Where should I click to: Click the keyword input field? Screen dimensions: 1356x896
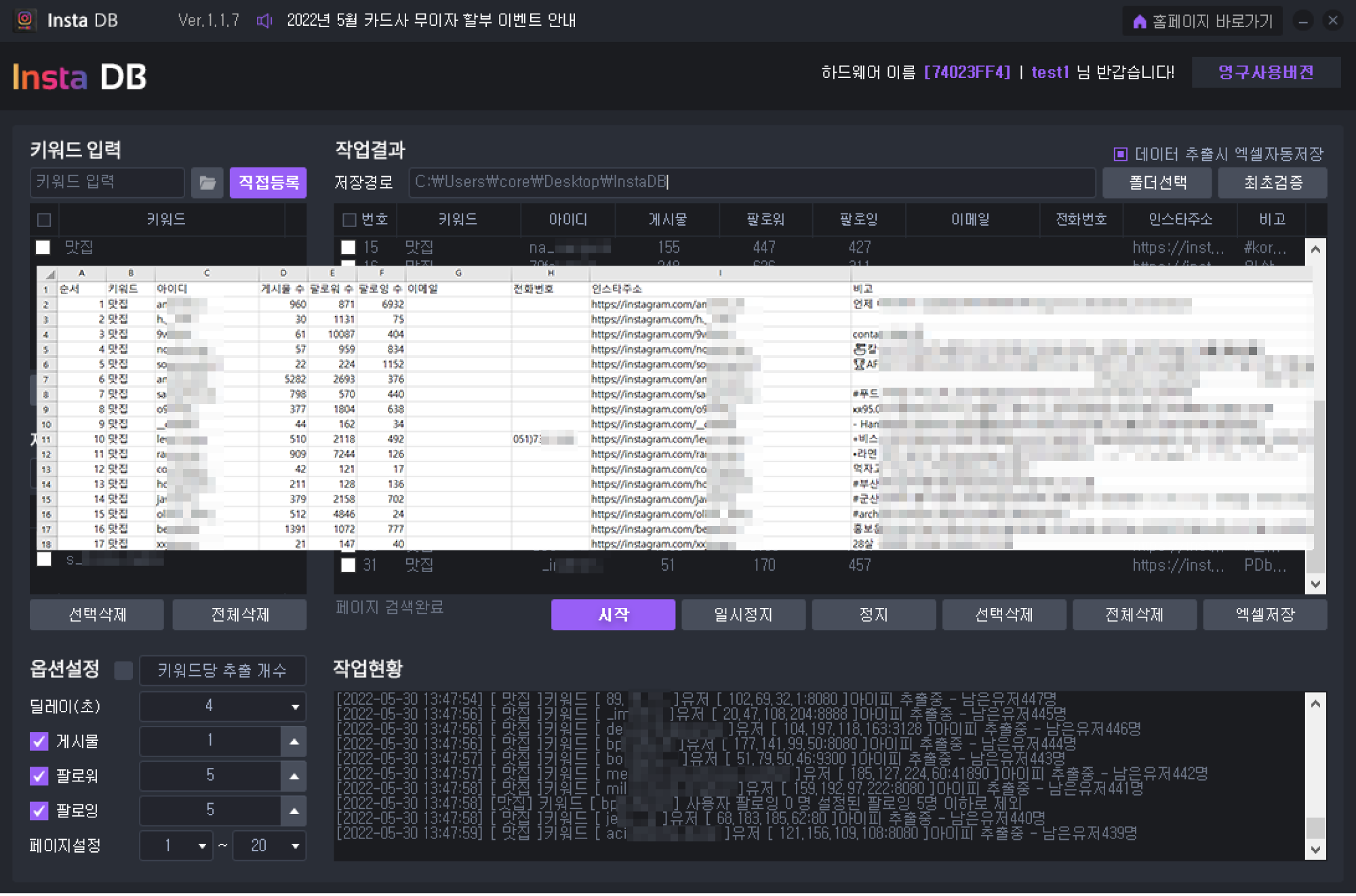pos(107,182)
